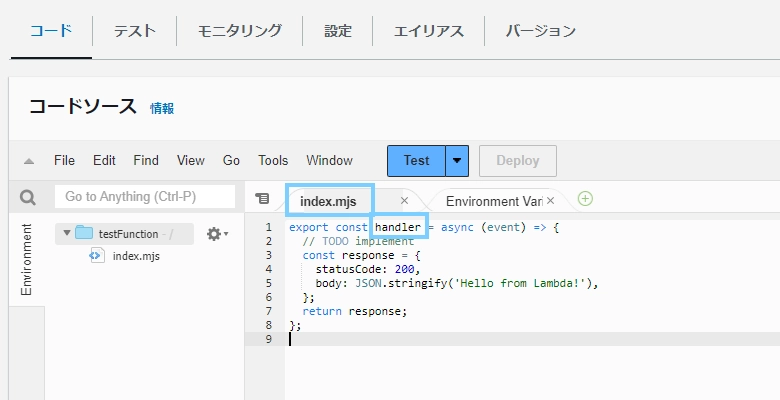
Task: Click the index.mjs file icon in tree
Action: [x=97, y=256]
